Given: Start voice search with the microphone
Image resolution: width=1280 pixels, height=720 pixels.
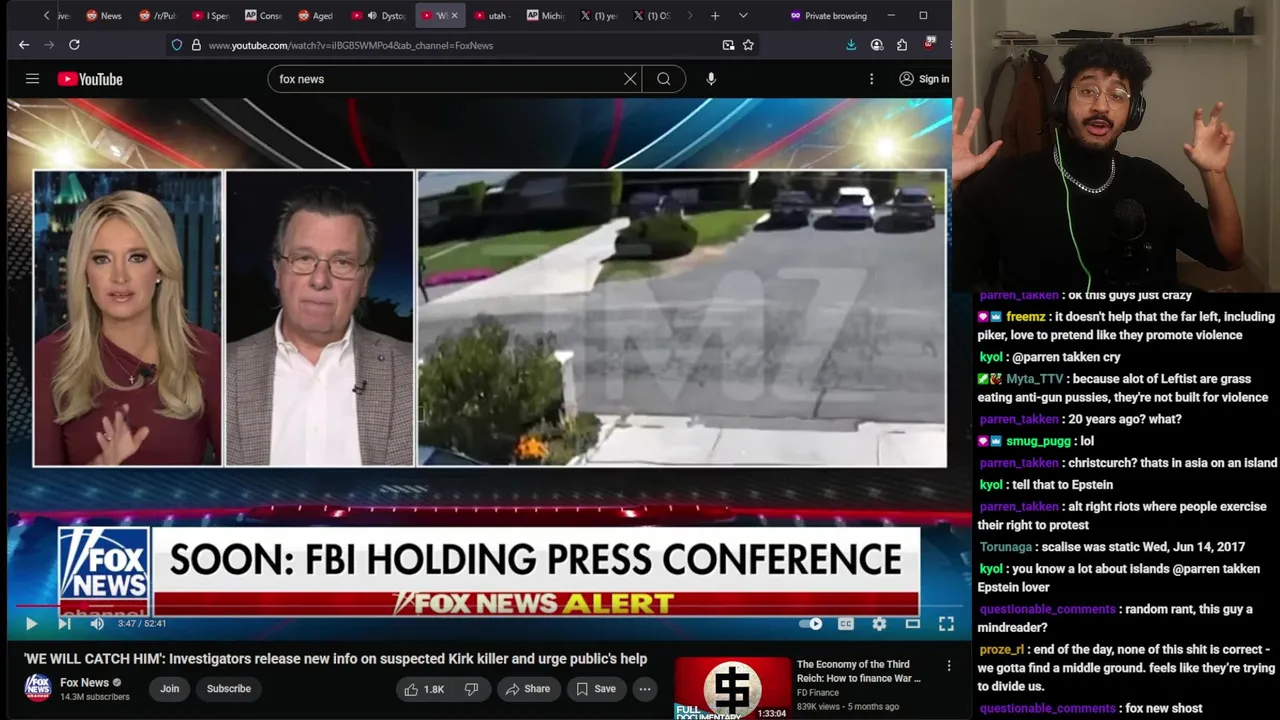Looking at the screenshot, I should tap(711, 79).
